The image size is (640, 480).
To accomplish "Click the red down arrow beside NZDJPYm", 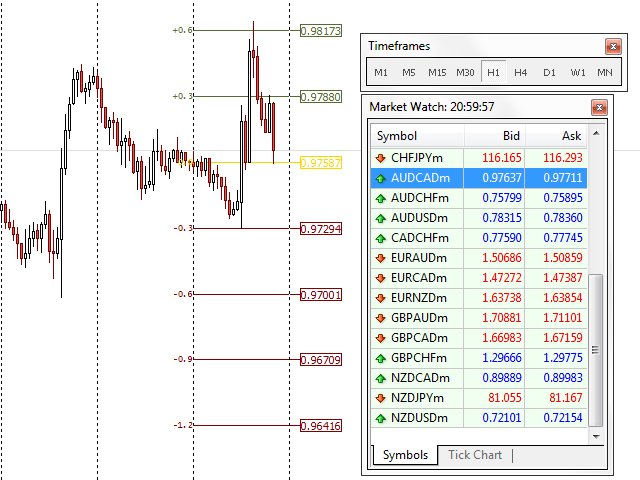I will (x=381, y=398).
